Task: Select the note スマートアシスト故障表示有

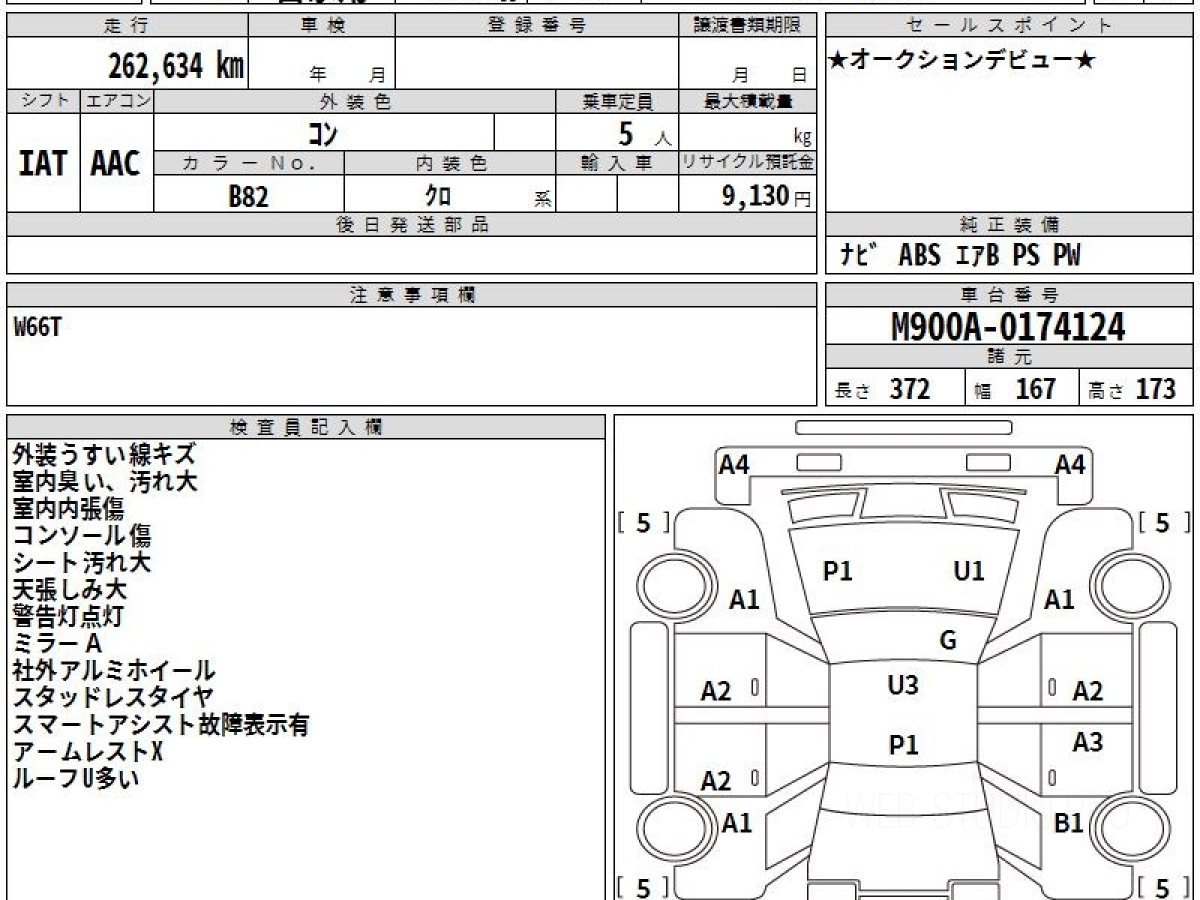Action: [x=161, y=725]
